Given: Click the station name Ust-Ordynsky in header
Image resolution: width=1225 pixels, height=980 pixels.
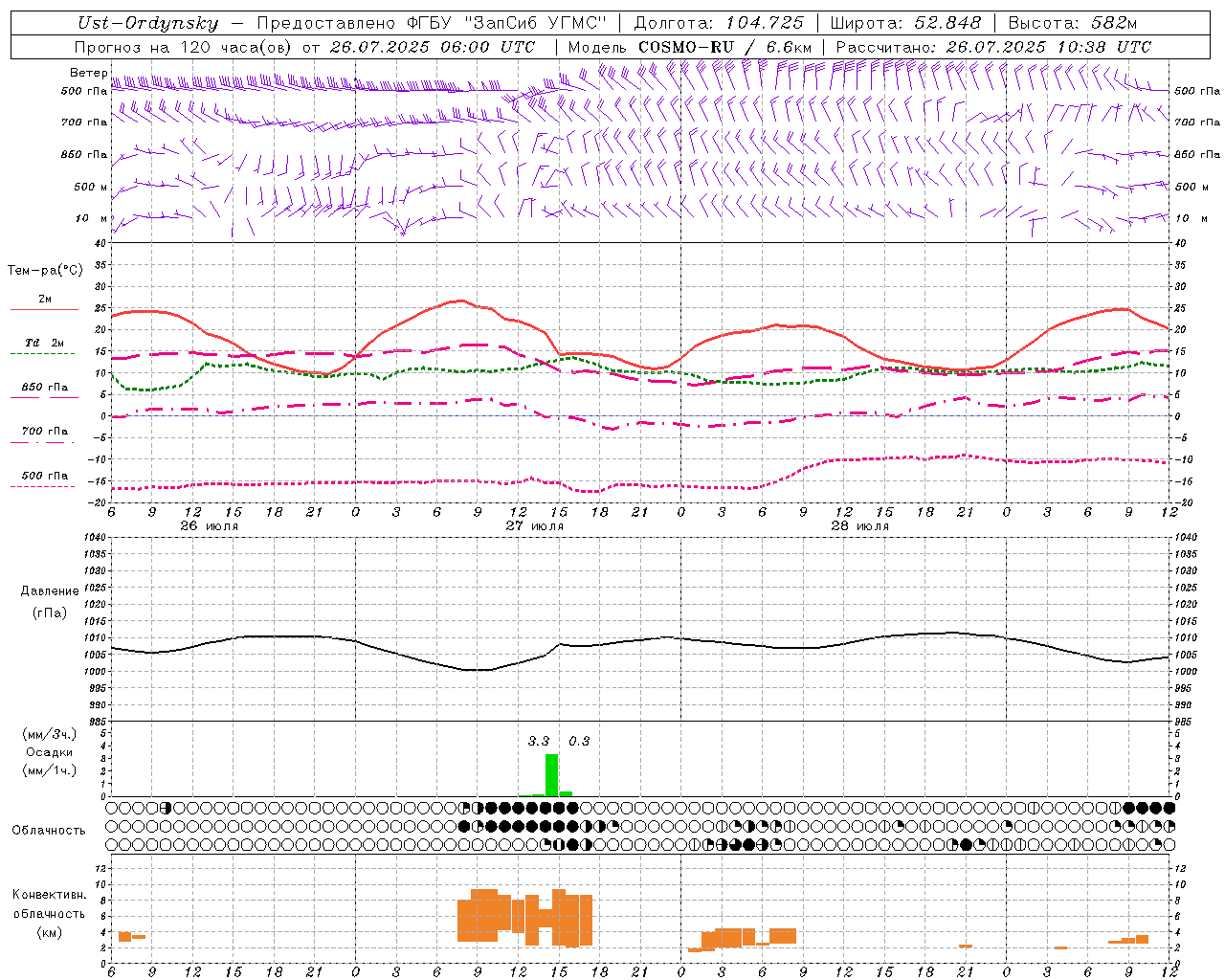Looking at the screenshot, I should click(147, 23).
